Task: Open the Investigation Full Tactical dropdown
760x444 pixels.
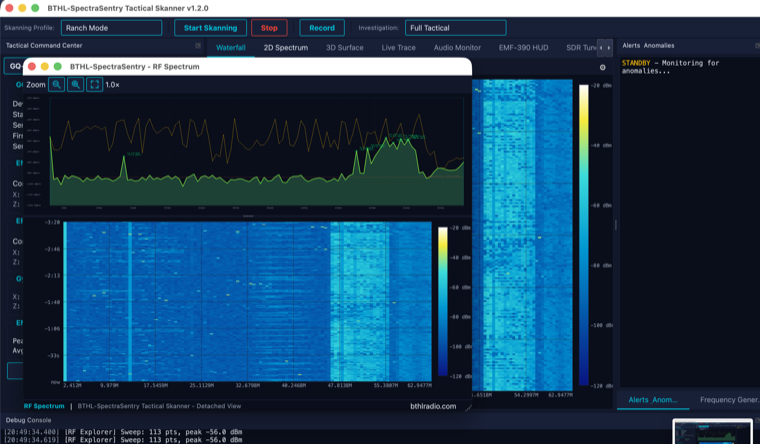Action: (x=456, y=28)
